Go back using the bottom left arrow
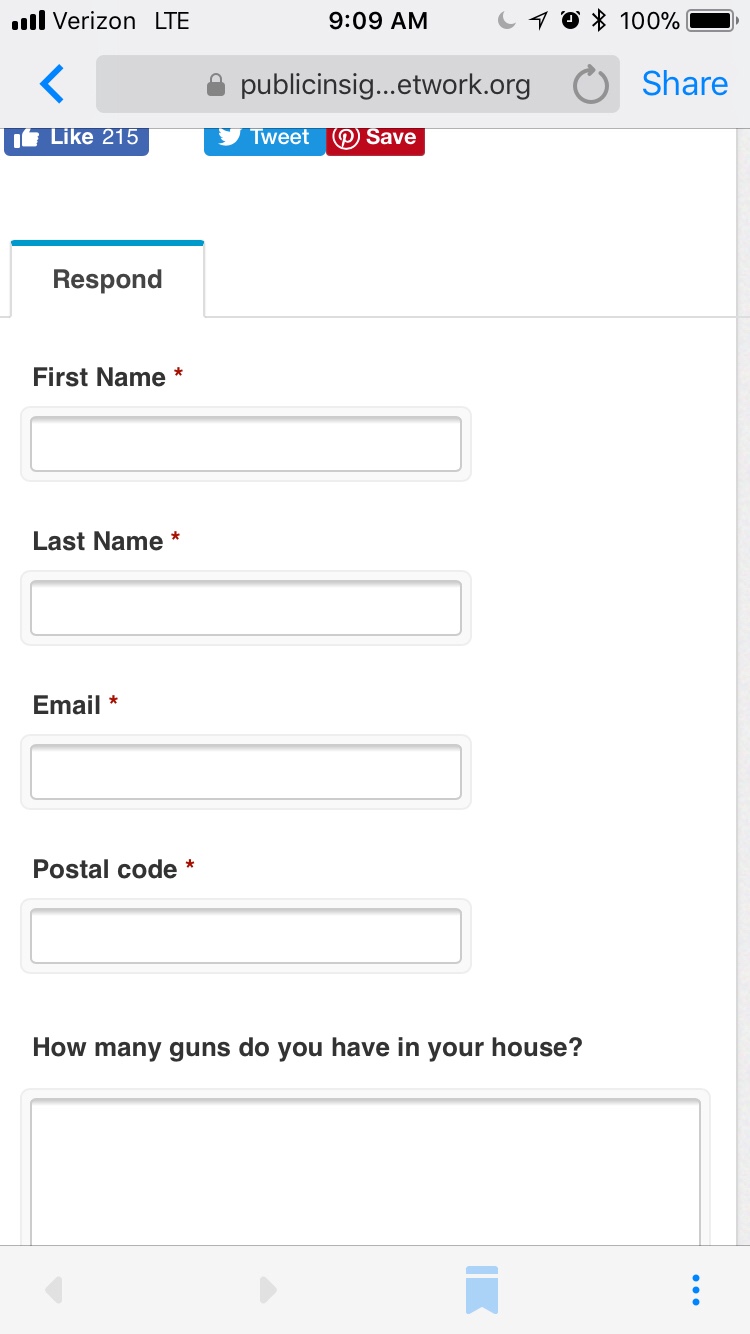This screenshot has height=1334, width=750. 55,1290
